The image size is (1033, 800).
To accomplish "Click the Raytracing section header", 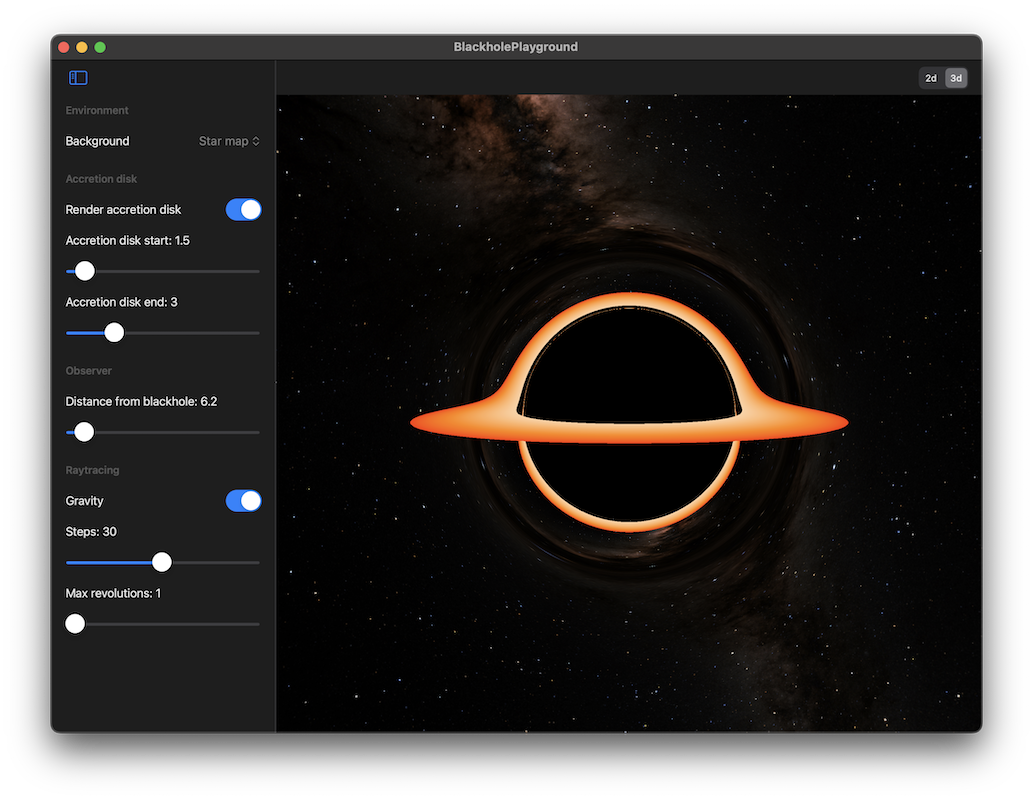I will [92, 470].
